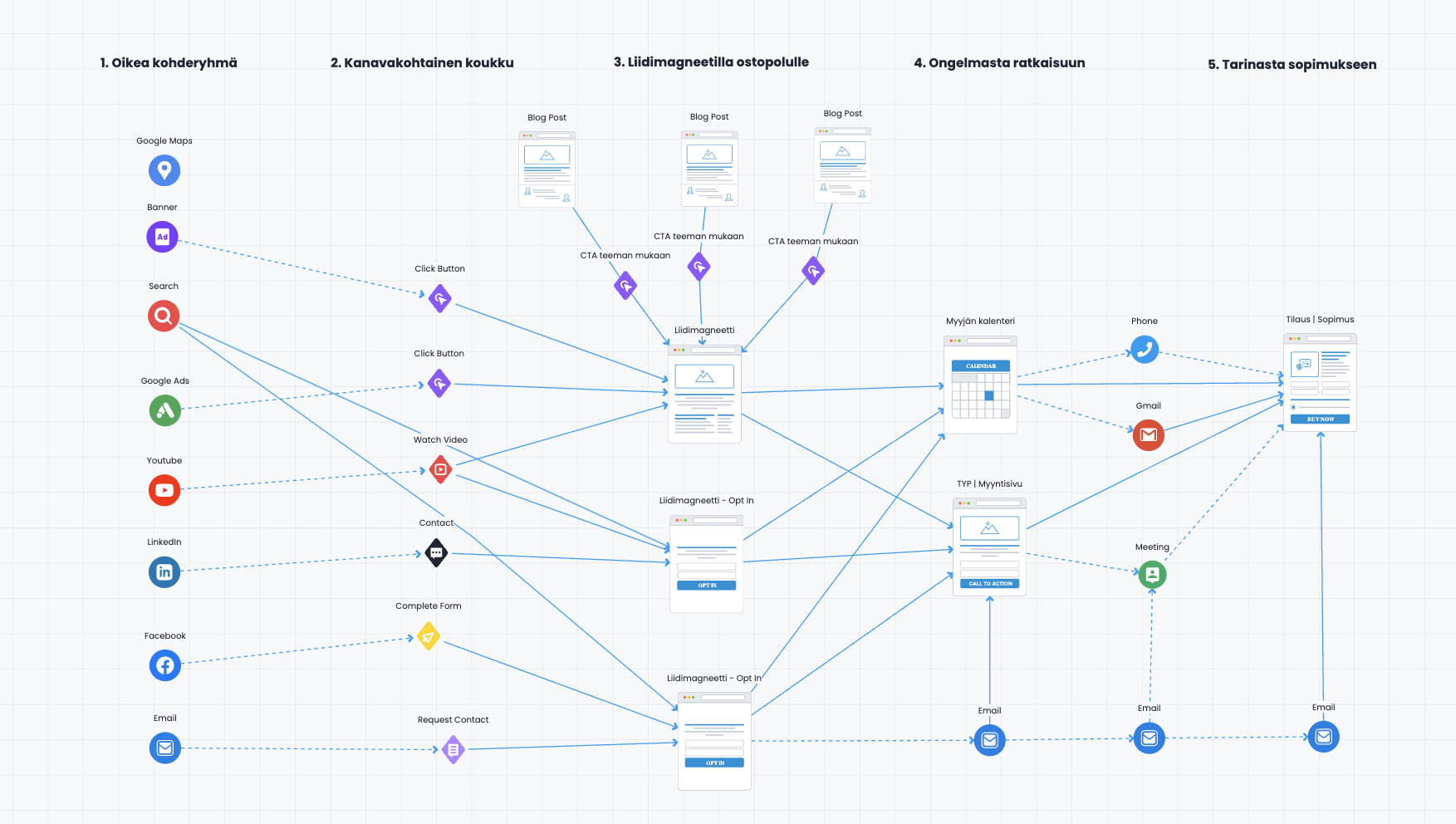Click the red Watch Video diamond icon
The image size is (1456, 824).
click(441, 469)
